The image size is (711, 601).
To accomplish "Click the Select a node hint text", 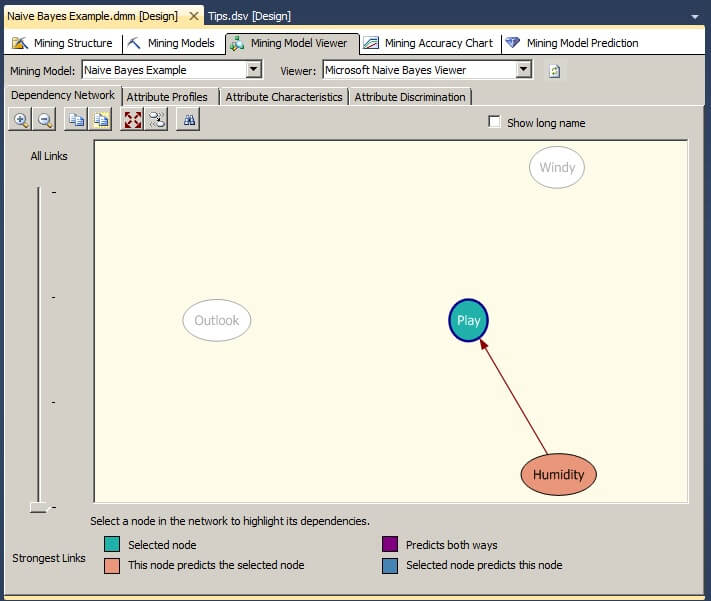I will (x=230, y=521).
